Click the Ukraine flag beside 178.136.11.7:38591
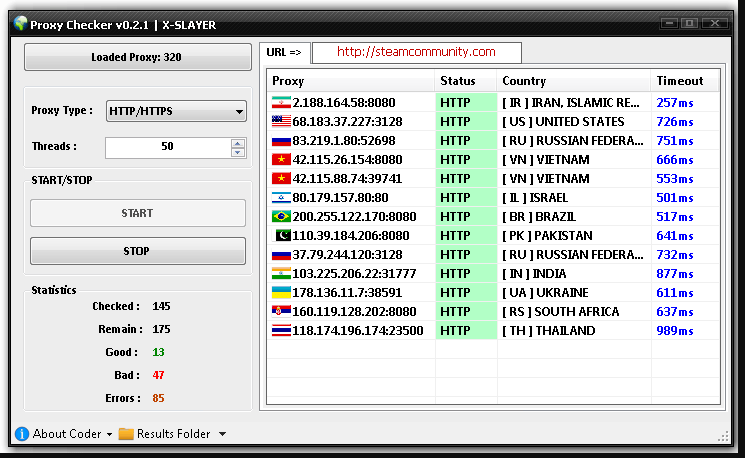The height and width of the screenshot is (458, 745). tap(281, 293)
